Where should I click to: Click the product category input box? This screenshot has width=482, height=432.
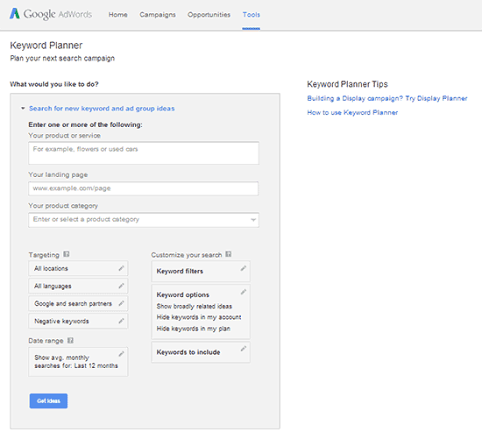(144, 220)
